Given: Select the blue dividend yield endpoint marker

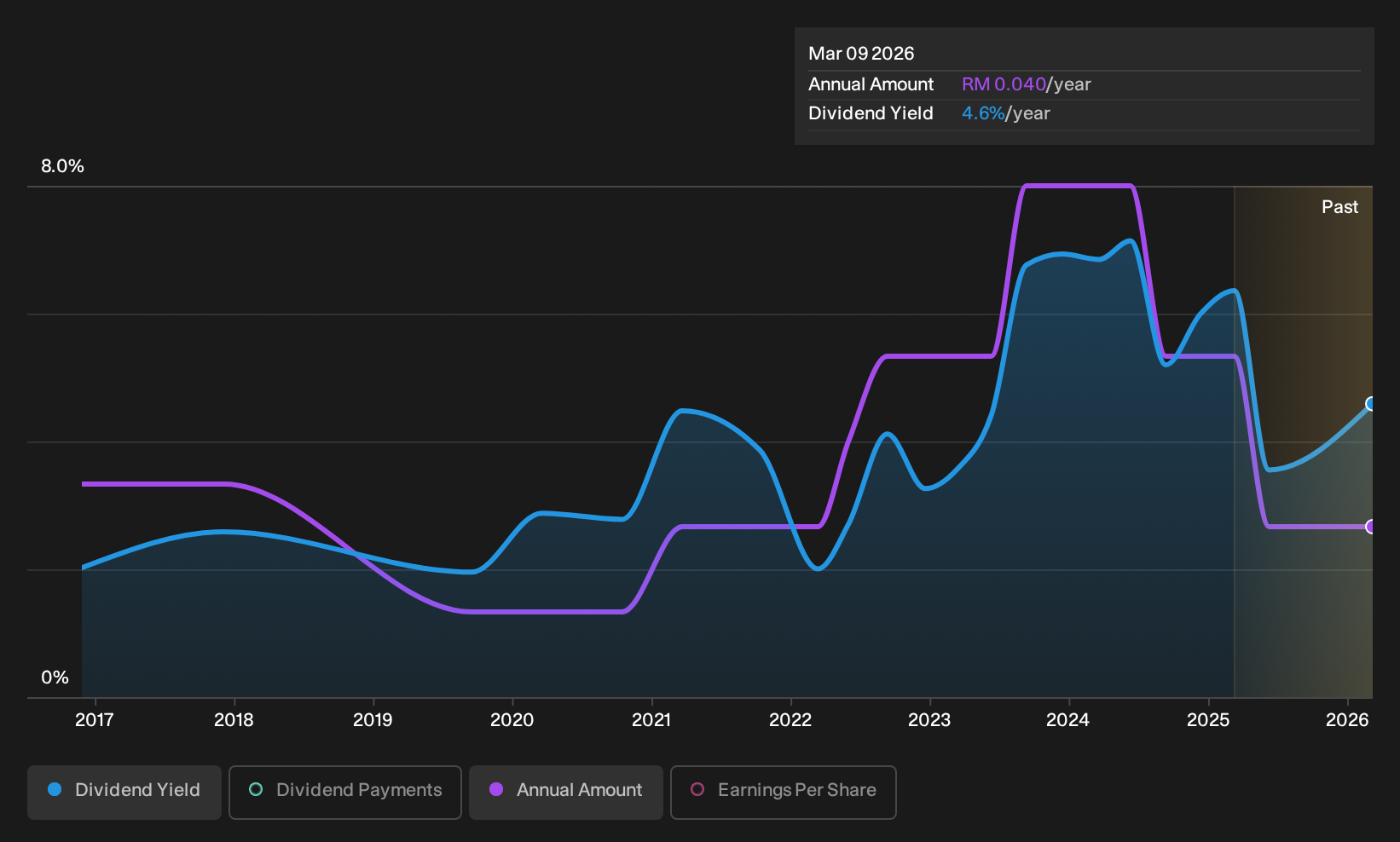Looking at the screenshot, I should pos(1371,404).
